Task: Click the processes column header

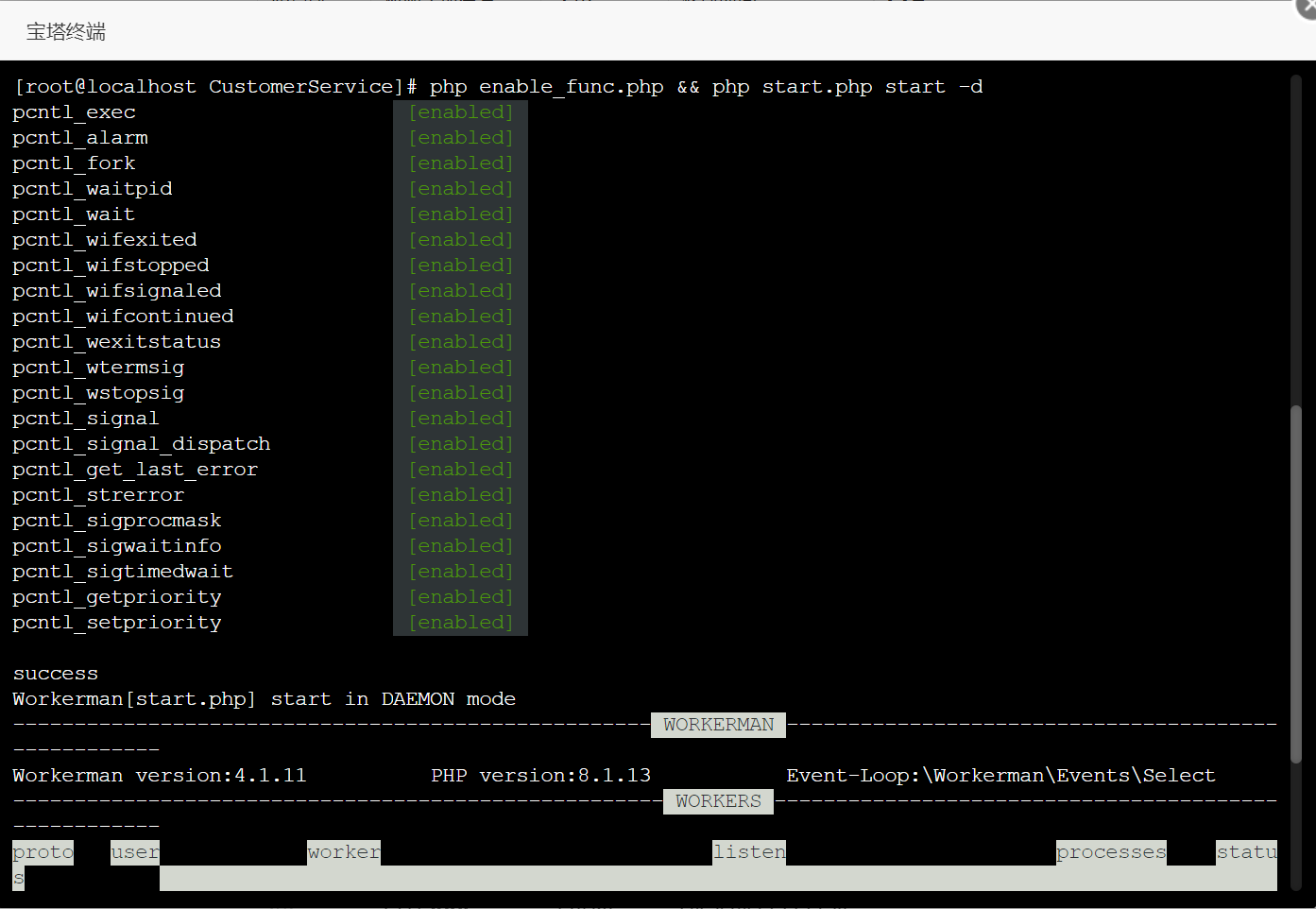Action: [x=1111, y=852]
